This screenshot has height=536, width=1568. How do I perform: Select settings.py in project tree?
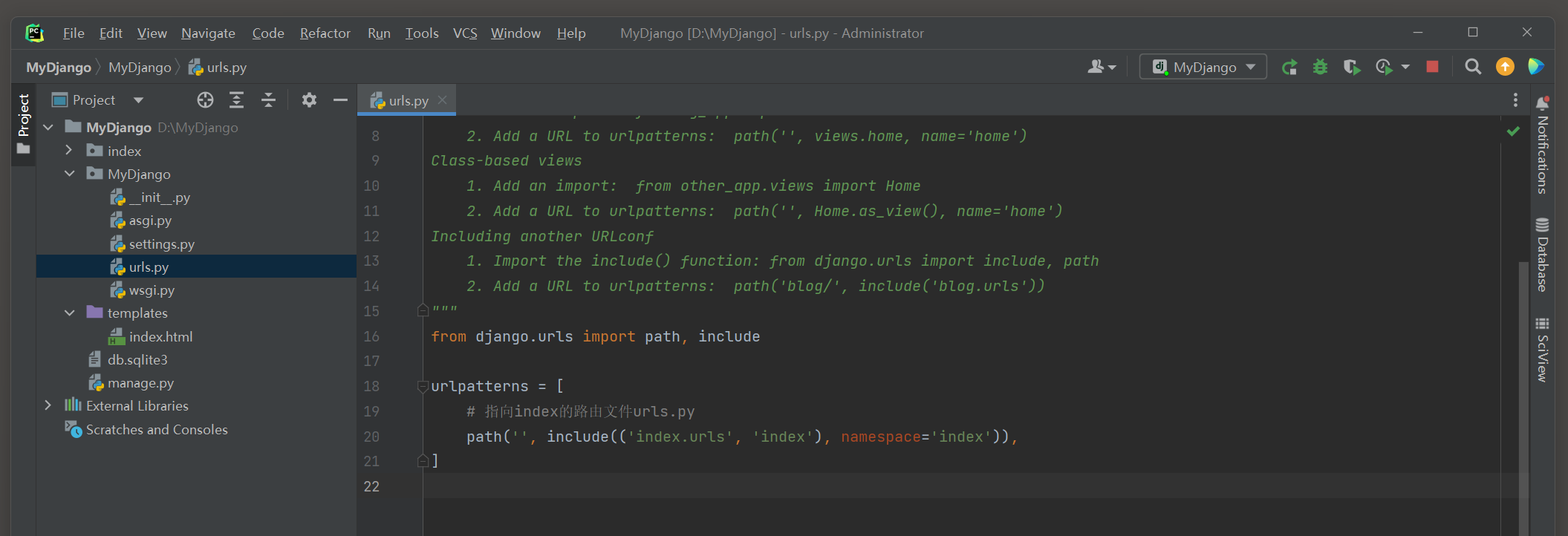152,244
